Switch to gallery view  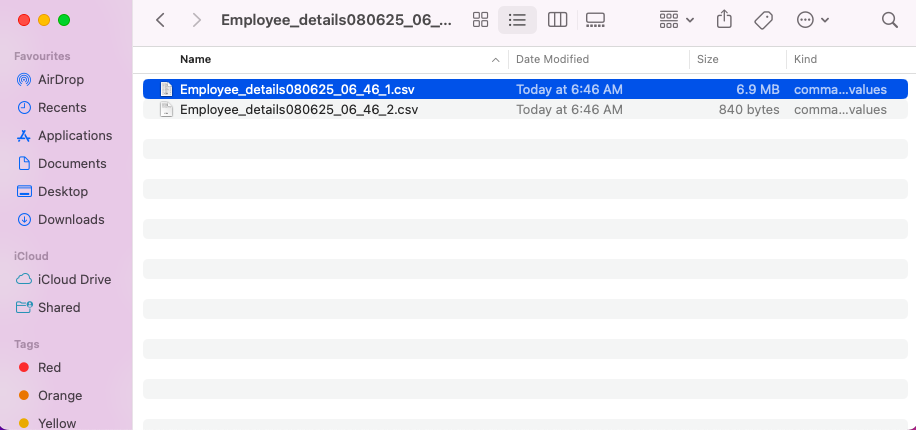[x=595, y=20]
